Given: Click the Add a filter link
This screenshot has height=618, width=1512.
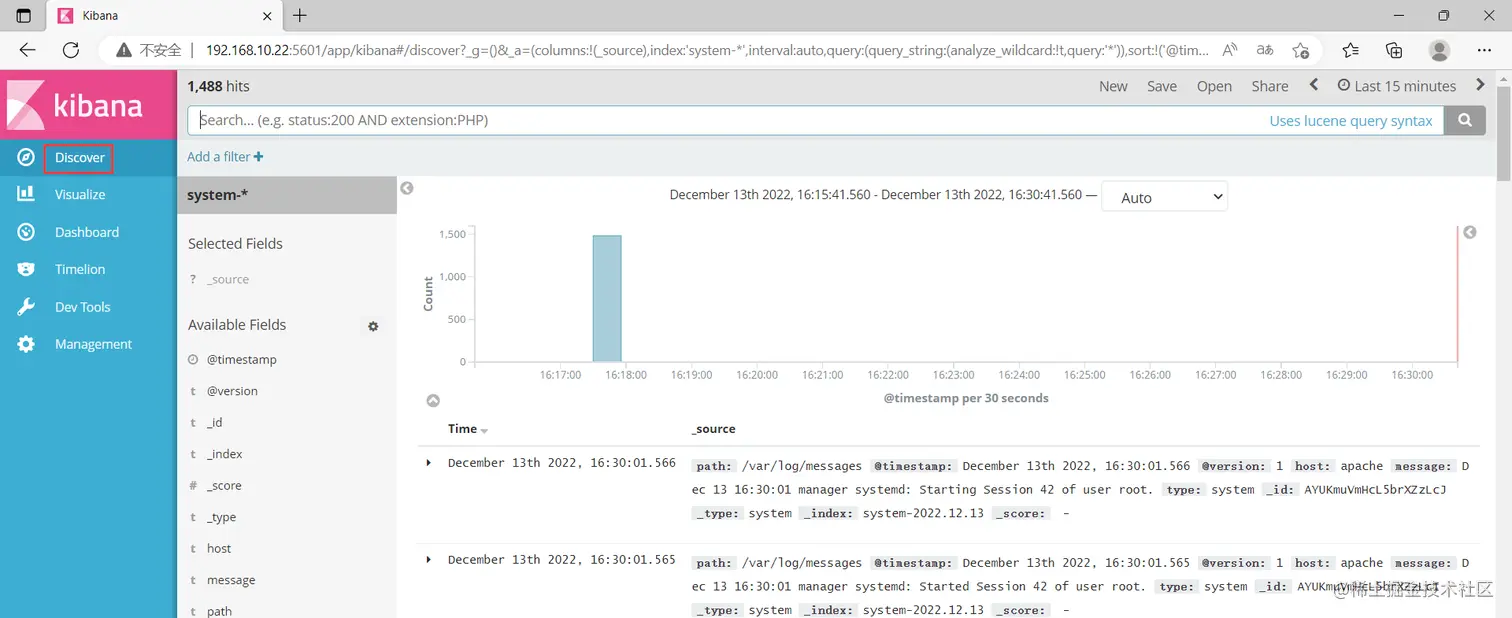Looking at the screenshot, I should [225, 156].
